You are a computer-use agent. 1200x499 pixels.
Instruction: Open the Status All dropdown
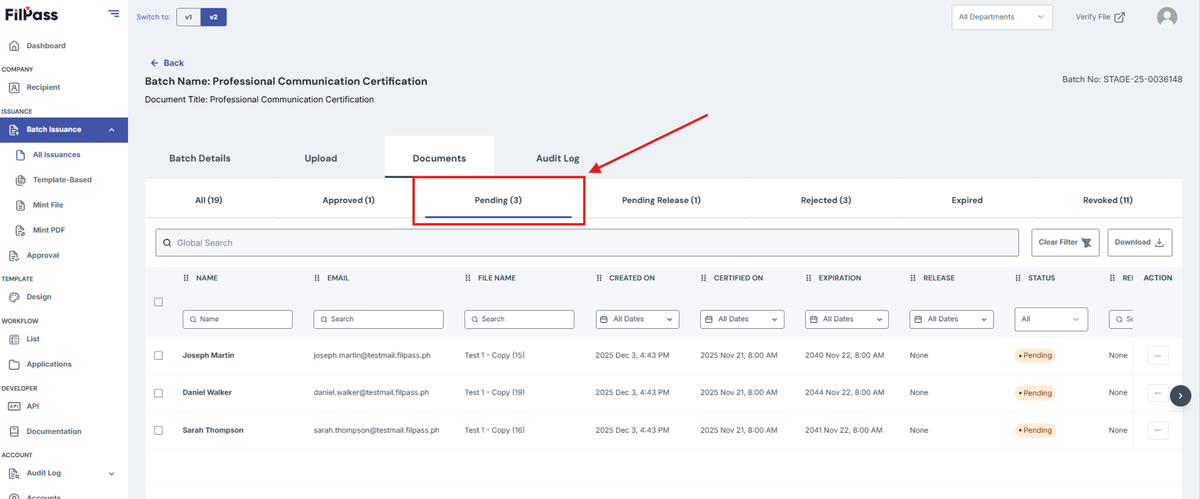[x=1051, y=319]
